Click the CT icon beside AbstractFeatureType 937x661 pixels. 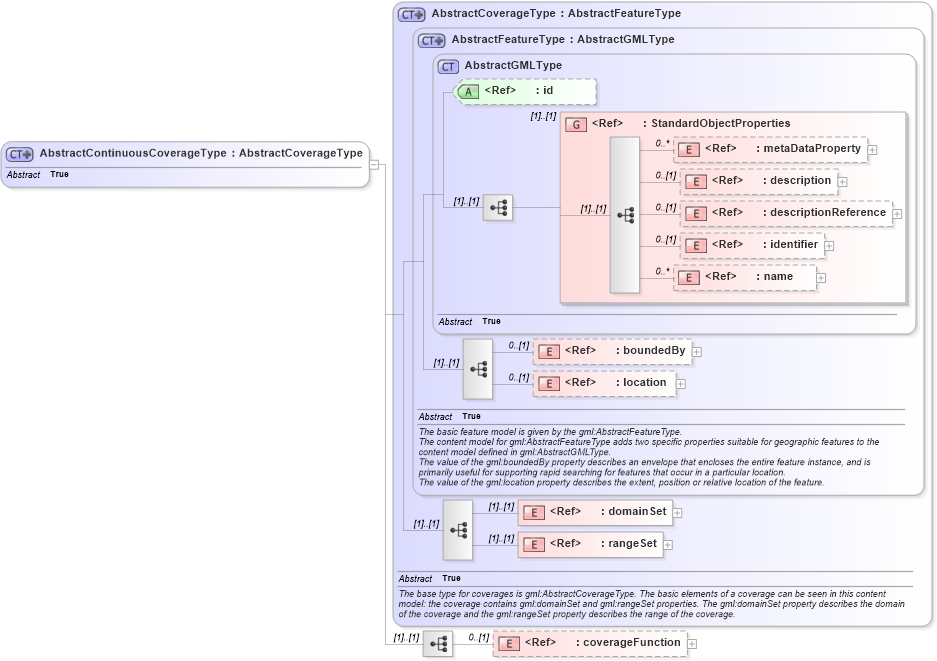[432, 41]
